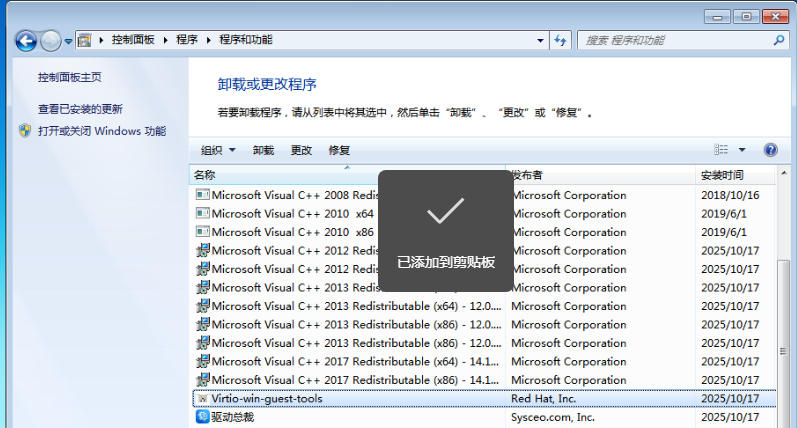Minimize the Programs and Features window
Viewport: 797px width, 428px height.
[717, 17]
